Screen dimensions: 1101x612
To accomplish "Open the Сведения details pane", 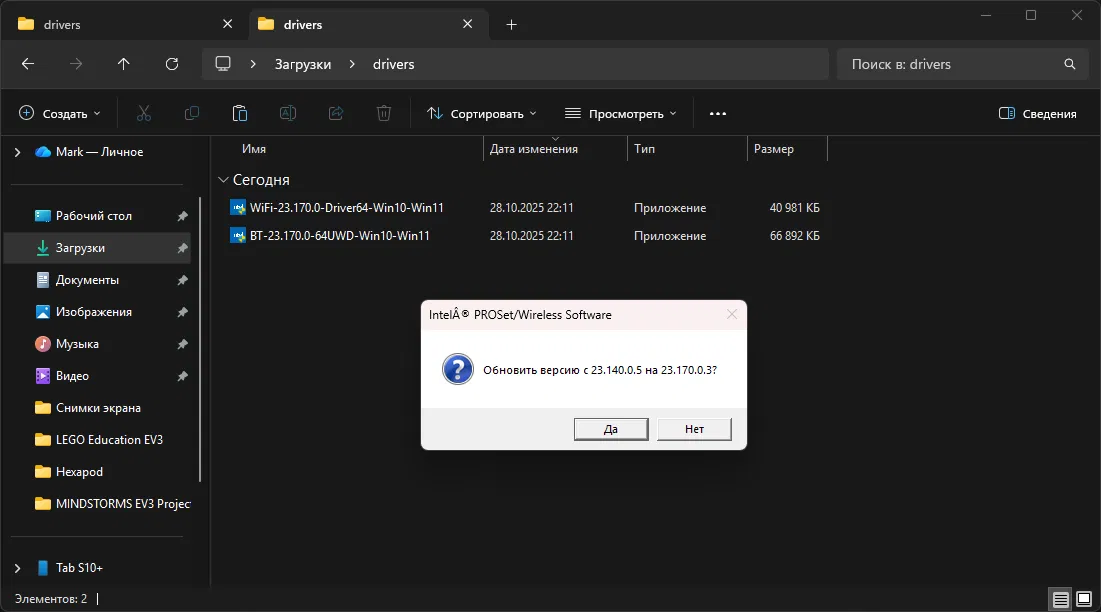I will pyautogui.click(x=1037, y=113).
